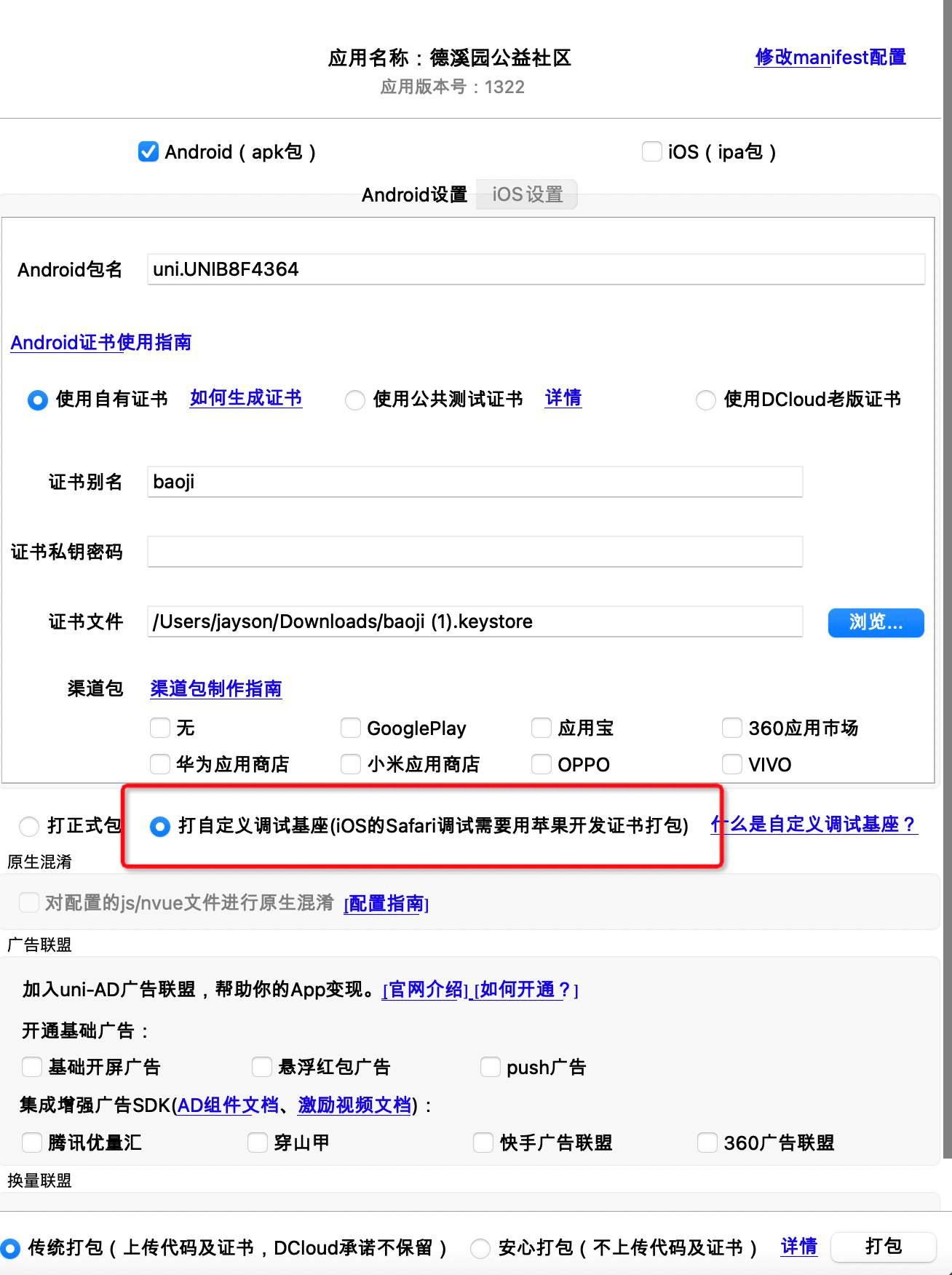Screen dimensions: 952x1275
Task: Select the 使用公共测试证书 radio button
Action: point(355,400)
